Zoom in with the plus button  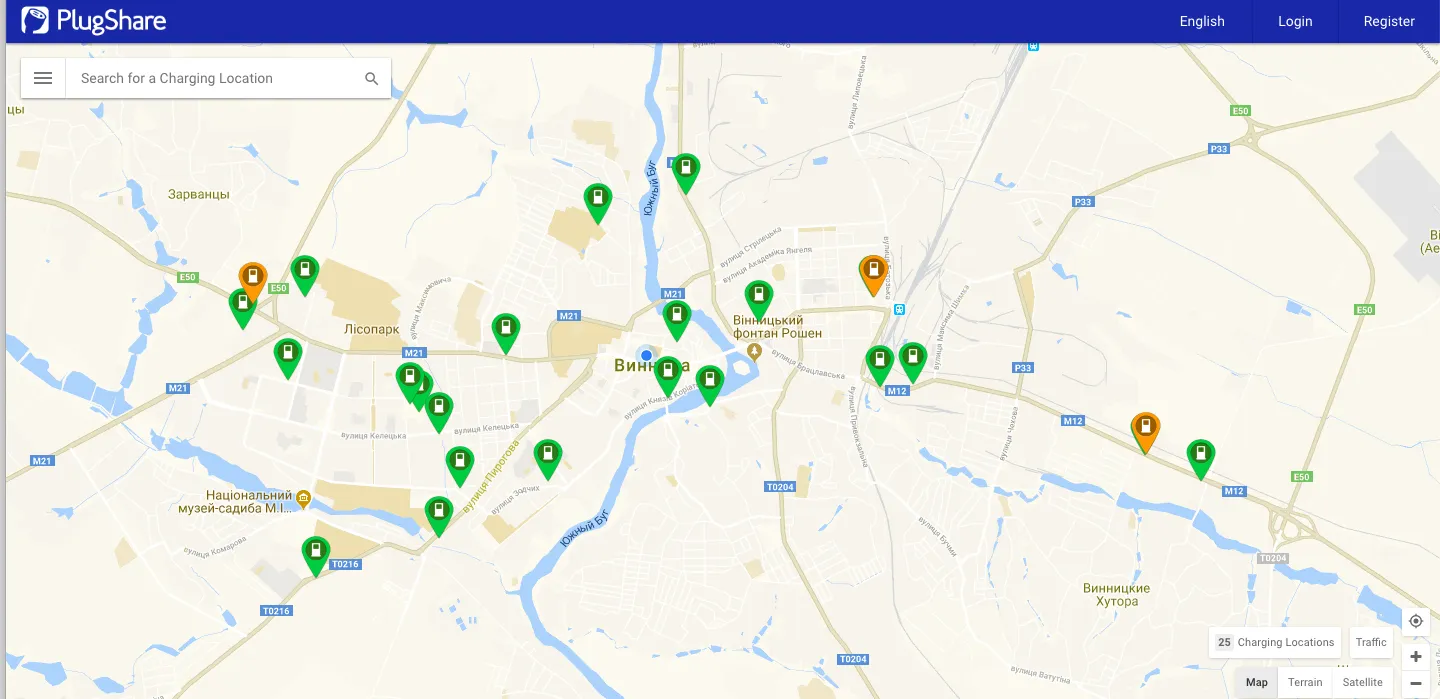click(1416, 657)
